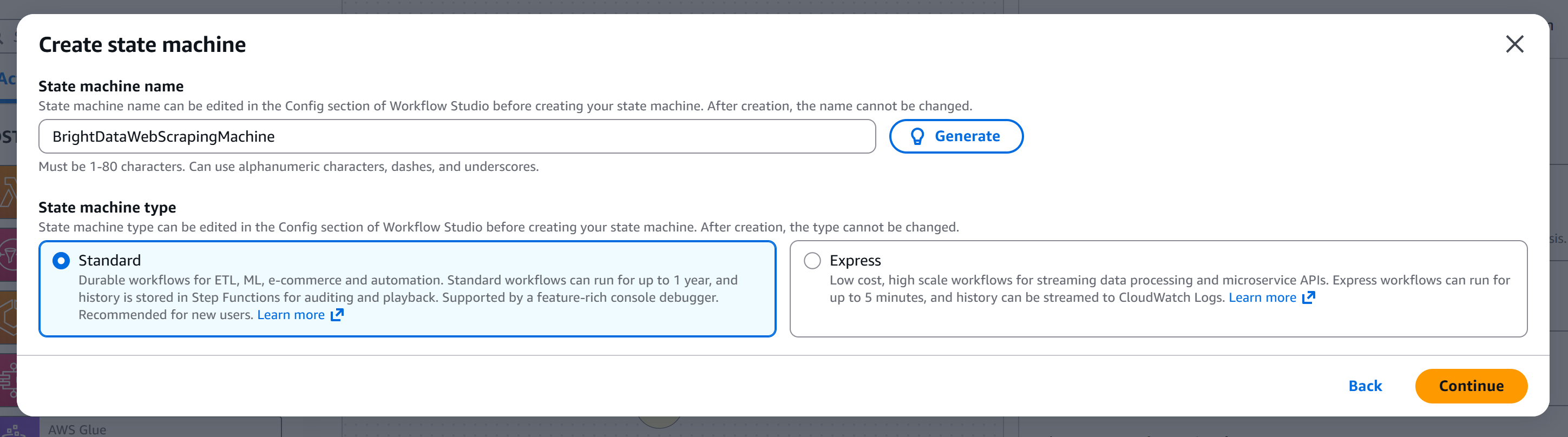Click external link icon after Express Learn more

click(1308, 297)
